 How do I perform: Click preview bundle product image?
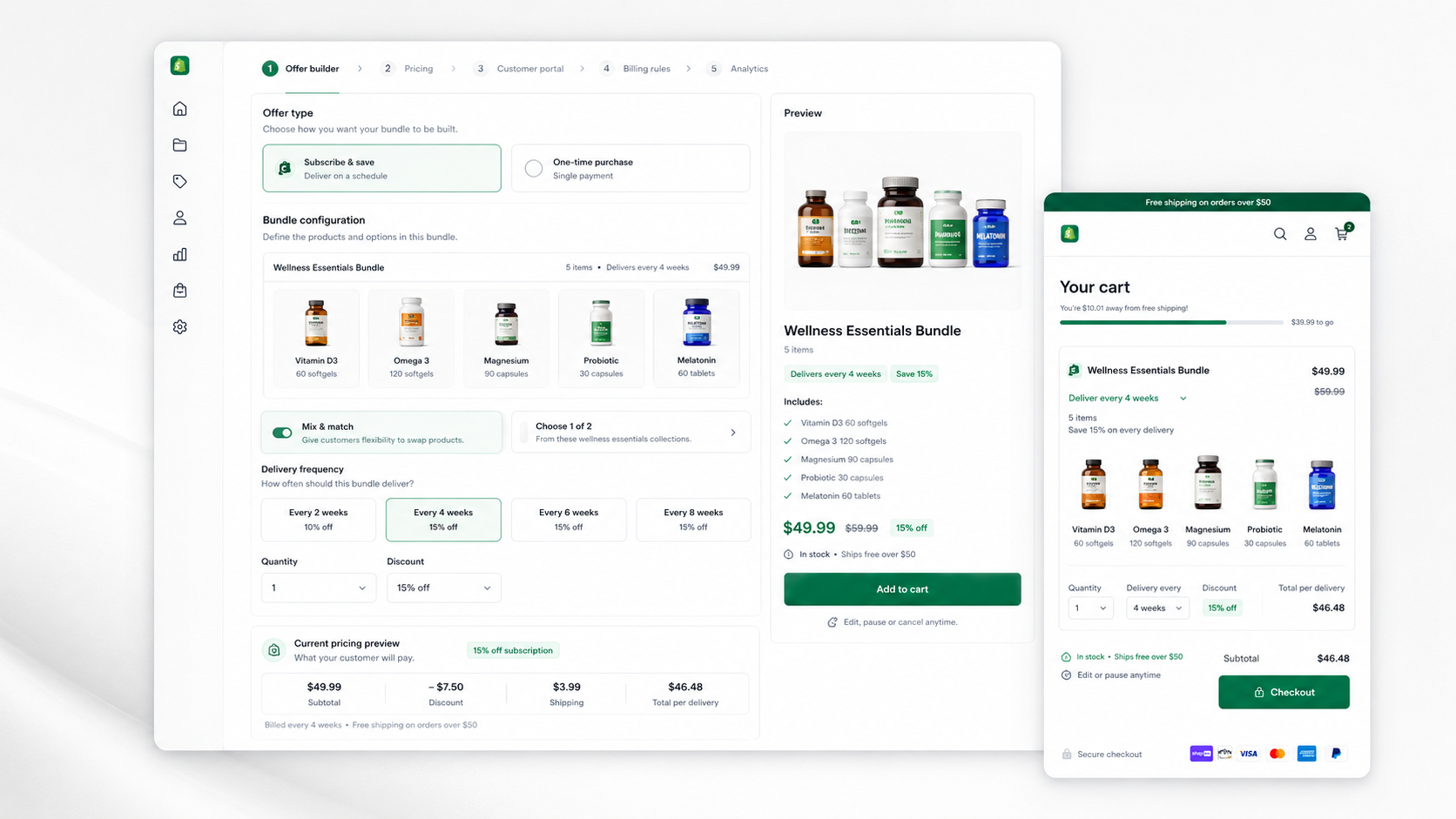903,222
